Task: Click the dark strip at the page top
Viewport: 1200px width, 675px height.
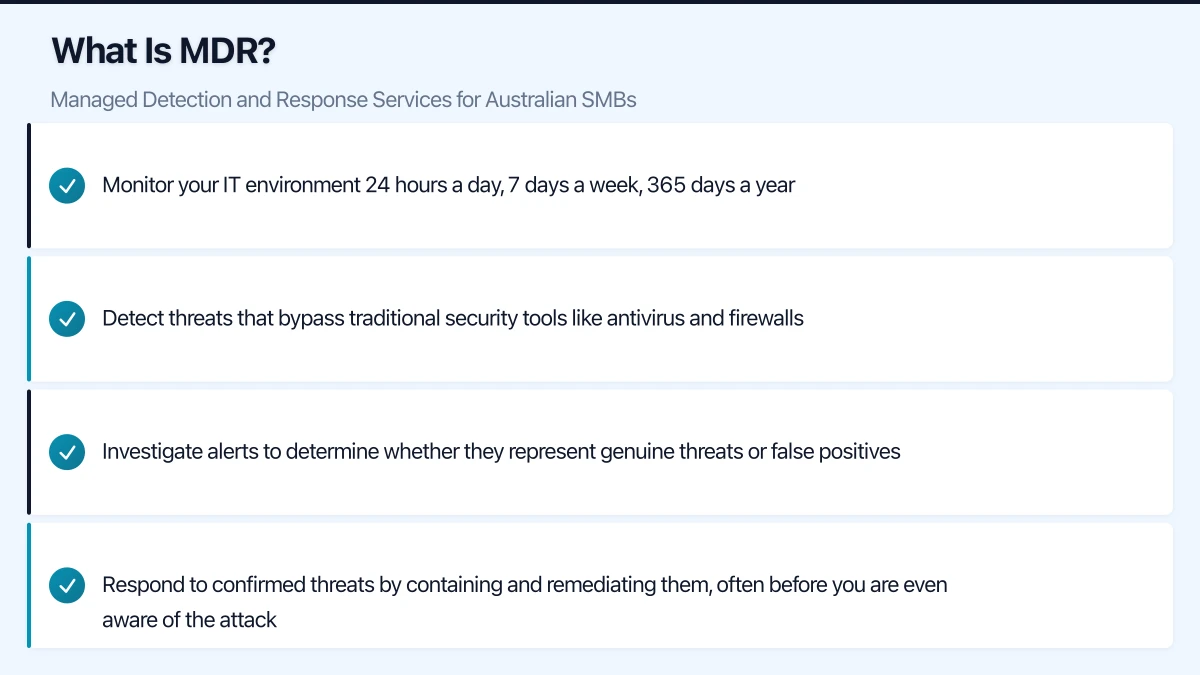Action: (x=600, y=2)
